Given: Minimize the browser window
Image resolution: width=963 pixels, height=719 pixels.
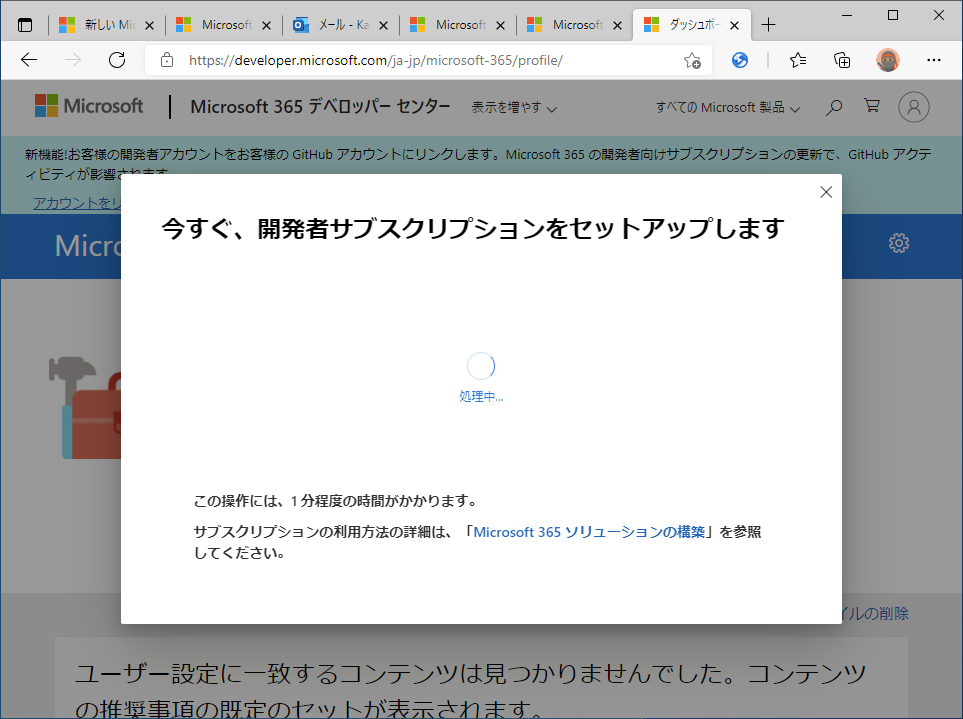Looking at the screenshot, I should point(848,15).
